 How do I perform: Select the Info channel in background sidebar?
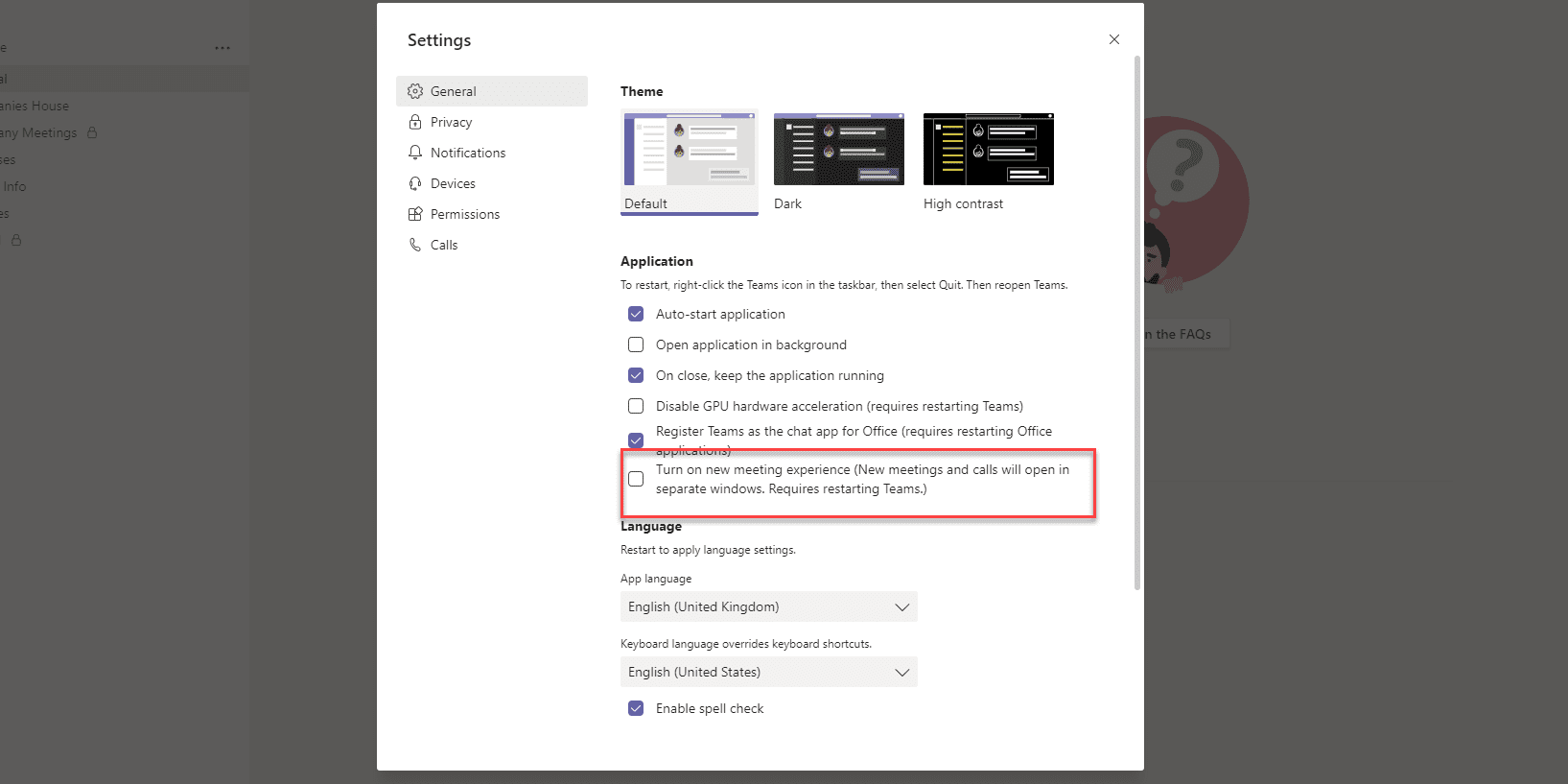click(14, 186)
